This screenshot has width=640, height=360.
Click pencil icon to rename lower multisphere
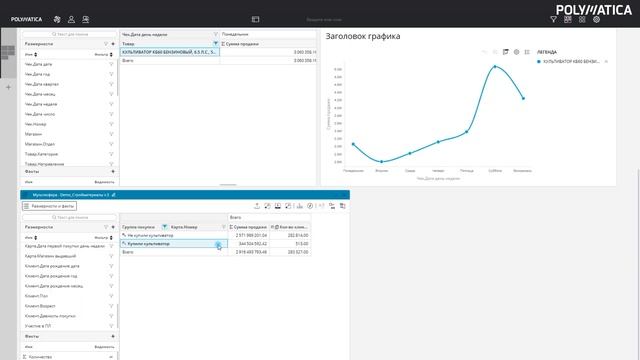(x=113, y=195)
